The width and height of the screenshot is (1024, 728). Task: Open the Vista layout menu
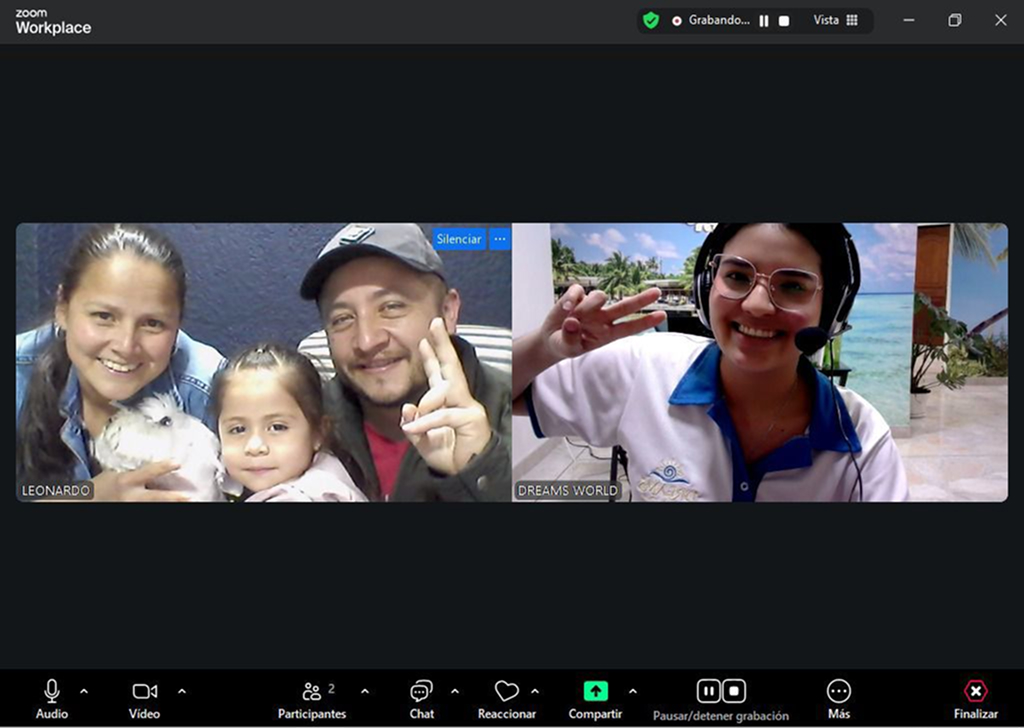pyautogui.click(x=835, y=20)
